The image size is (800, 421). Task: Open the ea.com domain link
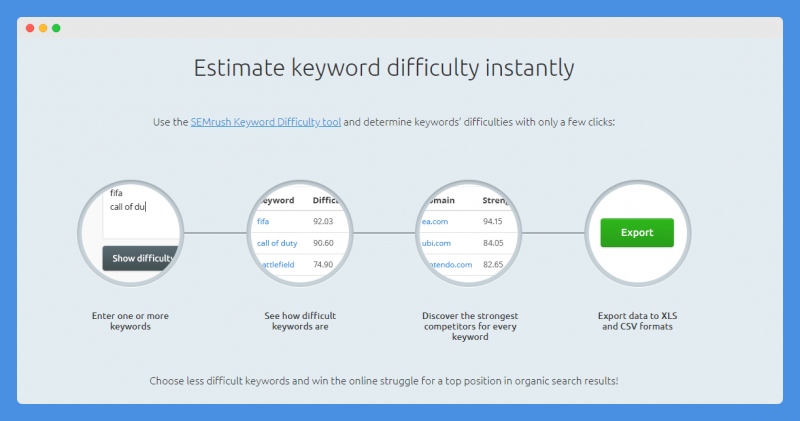[435, 221]
